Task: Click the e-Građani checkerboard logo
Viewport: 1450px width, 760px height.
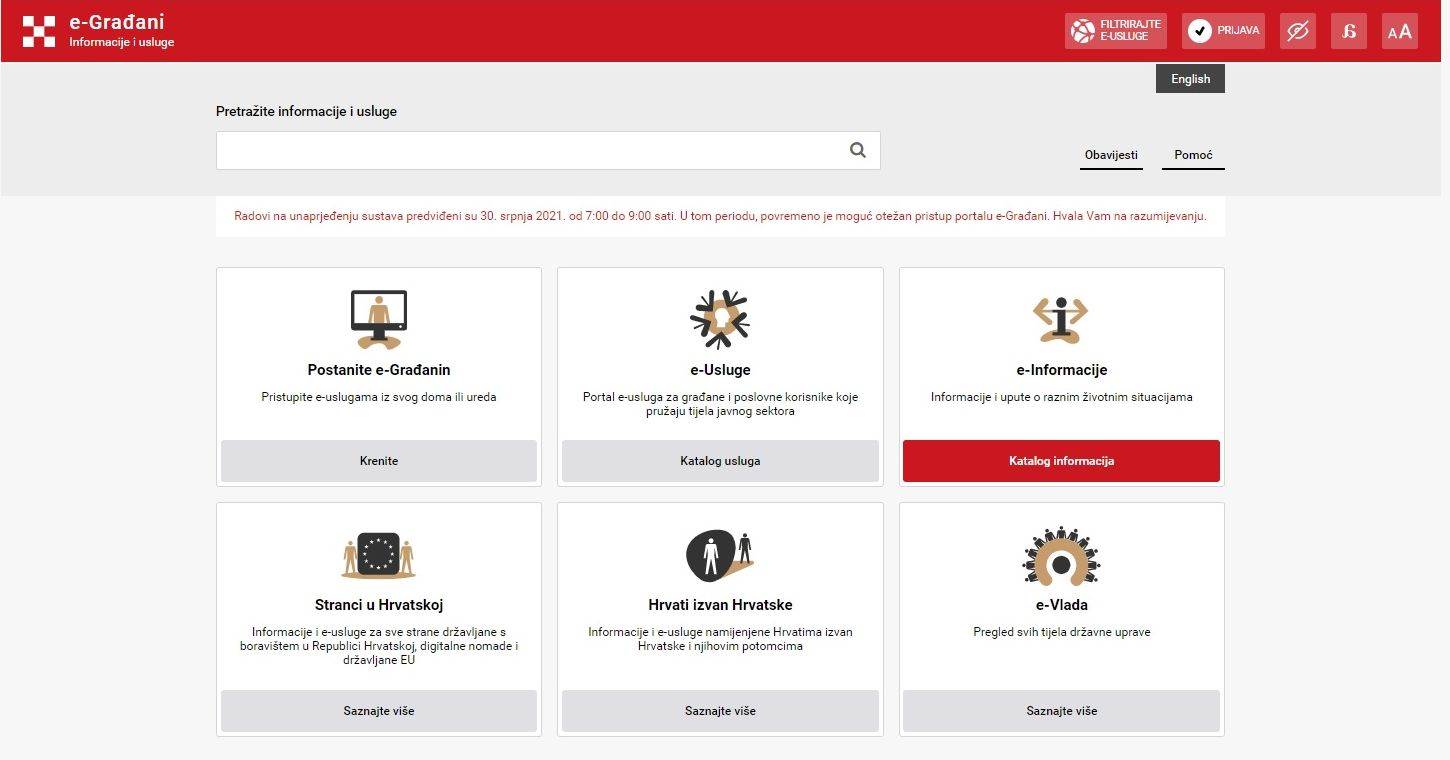Action: click(38, 30)
